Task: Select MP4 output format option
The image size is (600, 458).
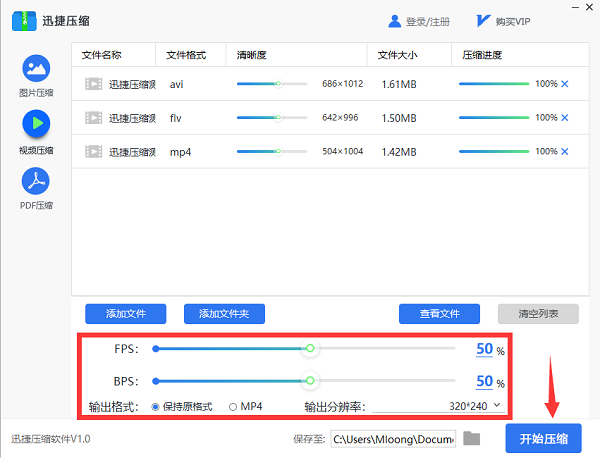Action: (x=233, y=407)
